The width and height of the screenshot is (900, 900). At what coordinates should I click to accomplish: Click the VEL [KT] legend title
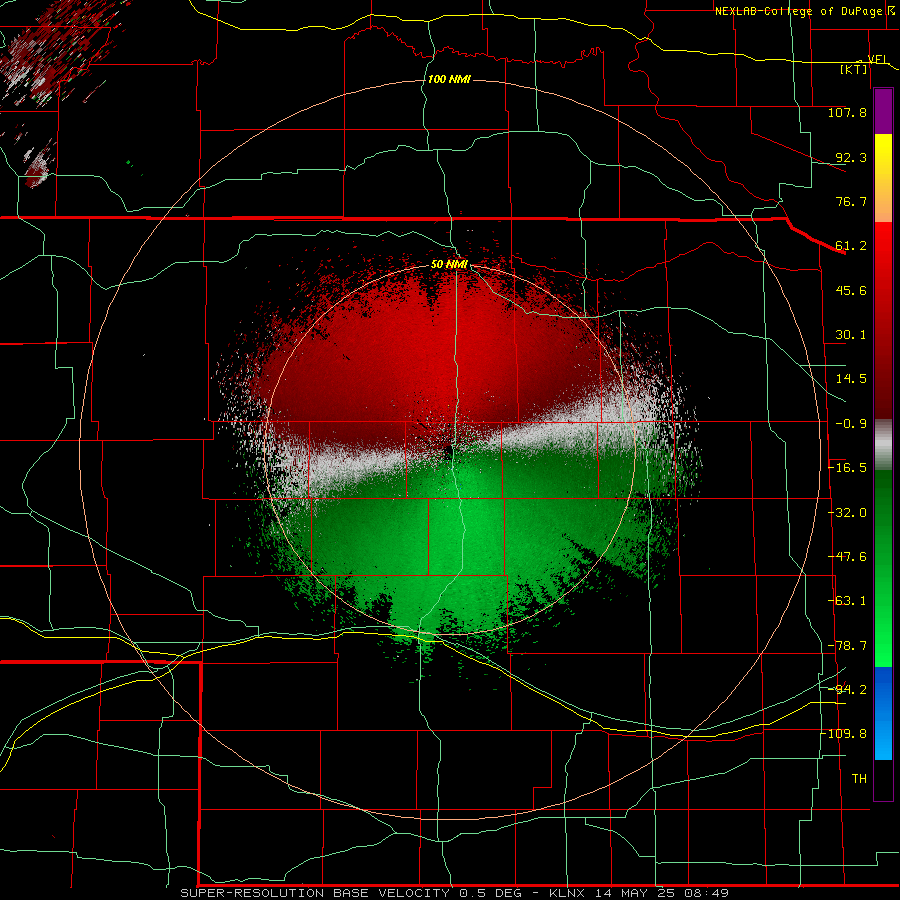[864, 64]
